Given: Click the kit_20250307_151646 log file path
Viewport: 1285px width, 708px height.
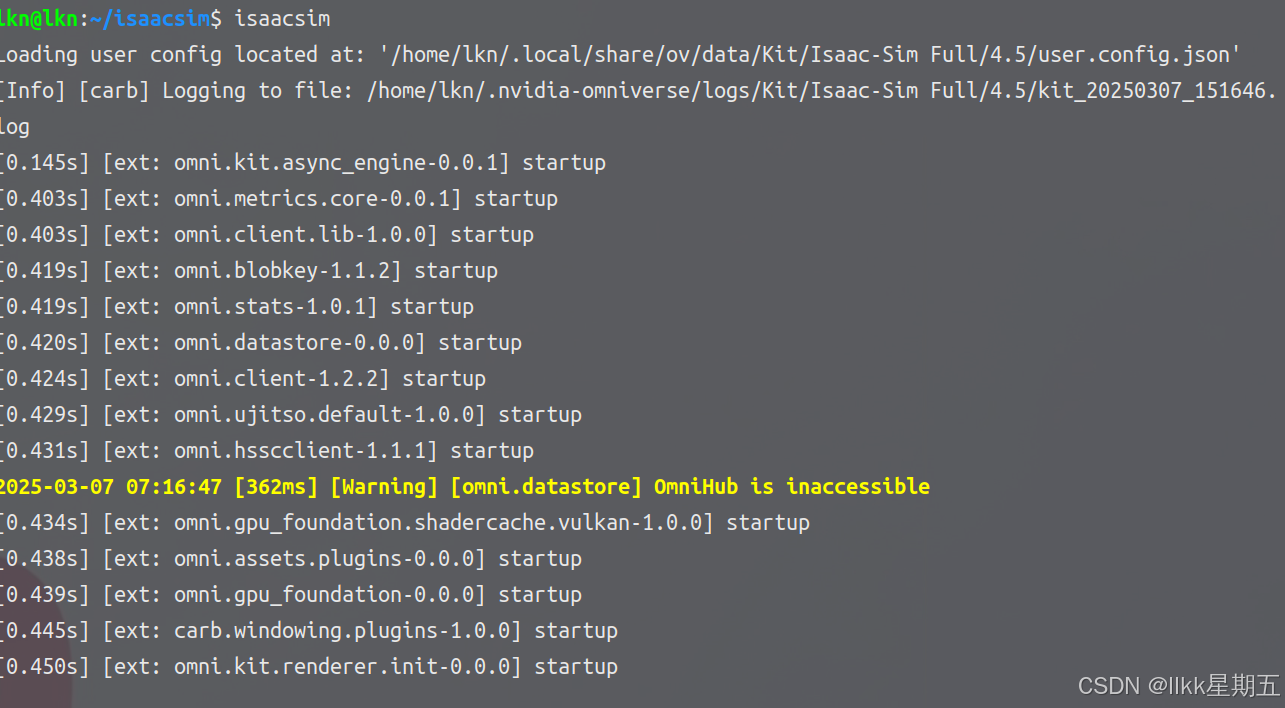Looking at the screenshot, I should tap(822, 90).
